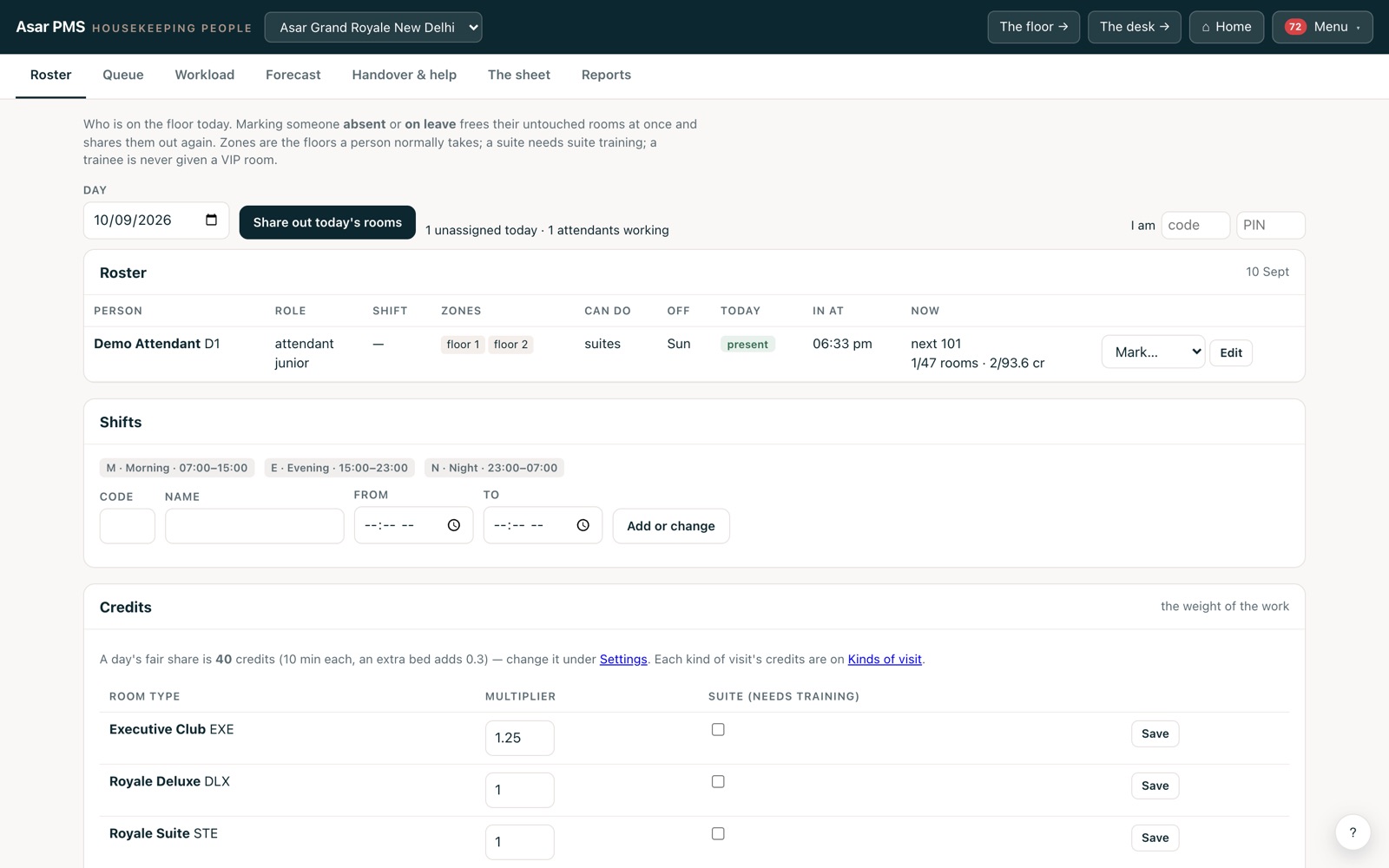The image size is (1389, 868).
Task: Switch to the Forecast tab
Action: (x=293, y=75)
